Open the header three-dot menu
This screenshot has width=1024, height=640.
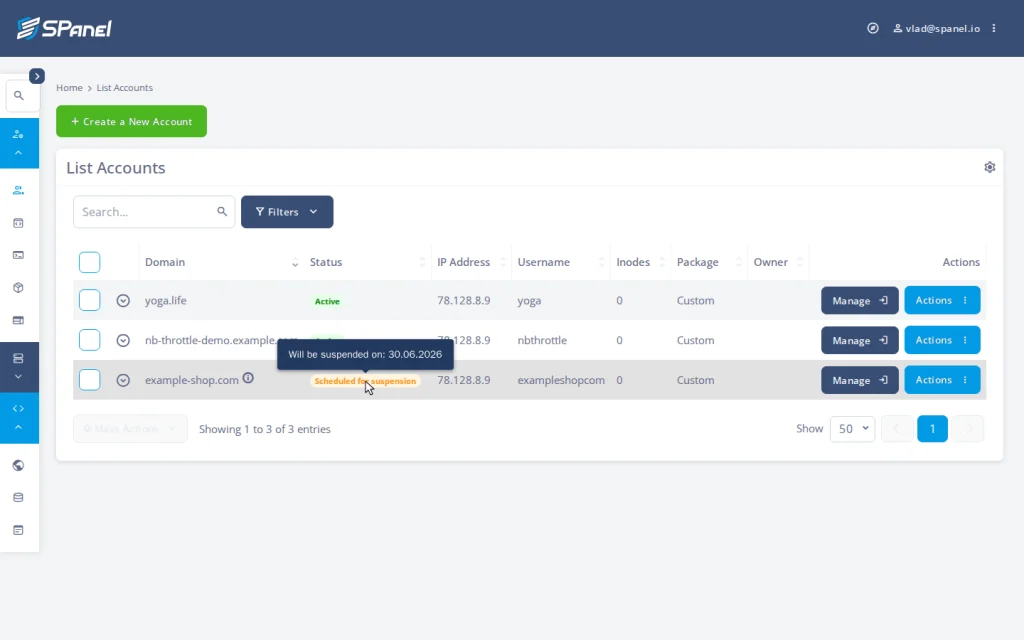[x=994, y=28]
